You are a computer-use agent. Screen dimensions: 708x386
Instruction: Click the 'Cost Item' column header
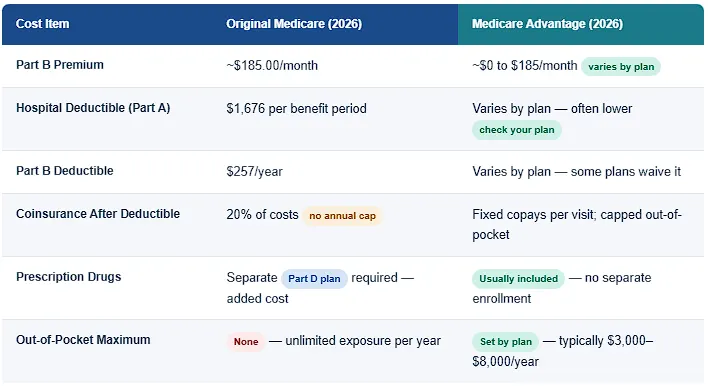(x=42, y=24)
